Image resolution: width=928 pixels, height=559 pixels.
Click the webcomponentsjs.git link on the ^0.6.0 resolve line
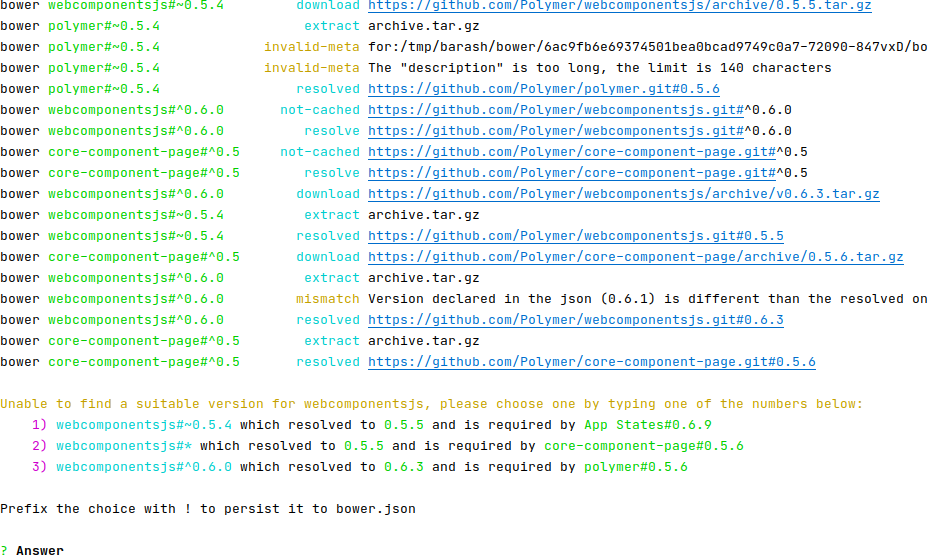pyautogui.click(x=556, y=131)
